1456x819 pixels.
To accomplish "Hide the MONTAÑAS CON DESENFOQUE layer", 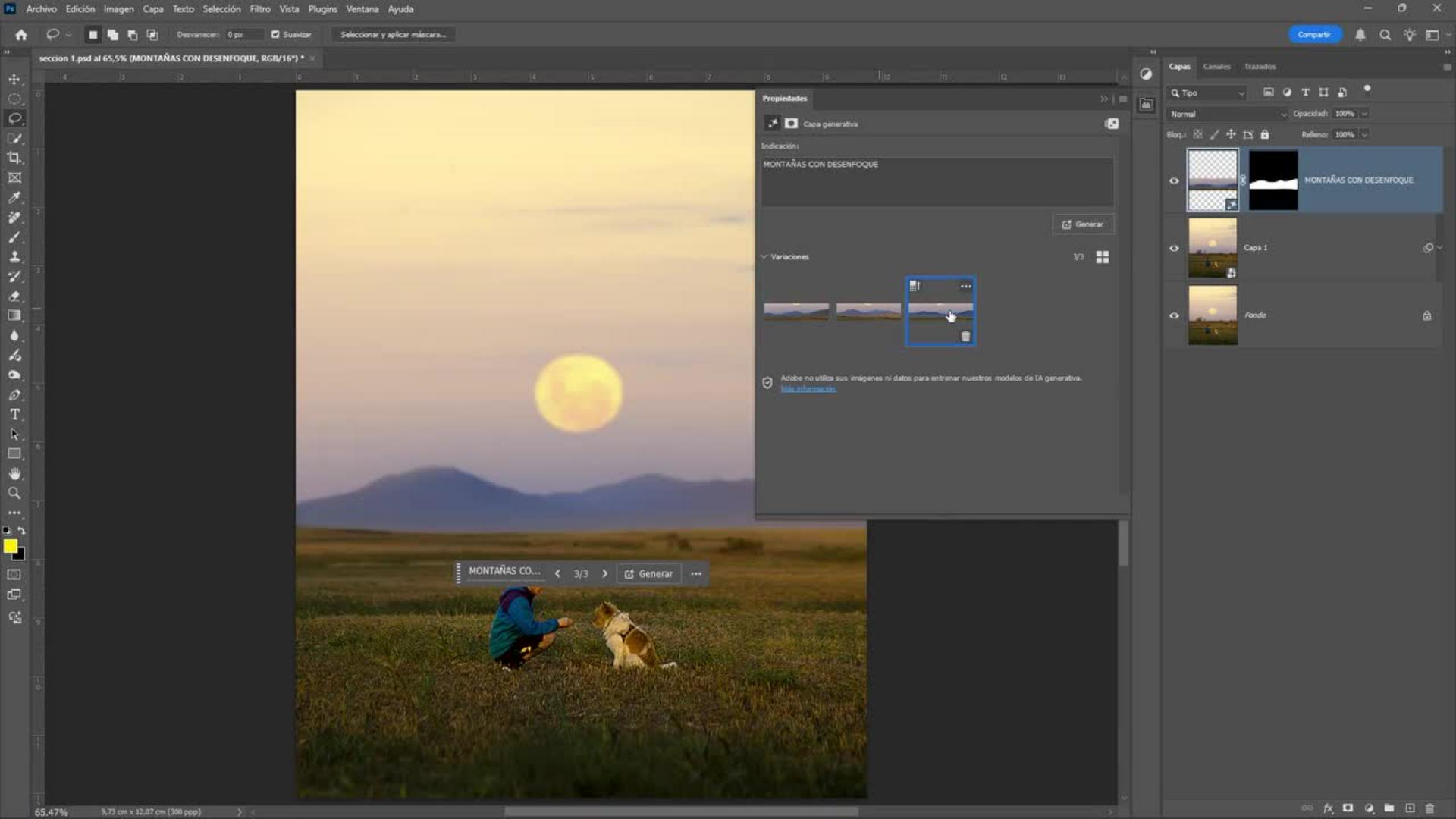I will [x=1174, y=180].
